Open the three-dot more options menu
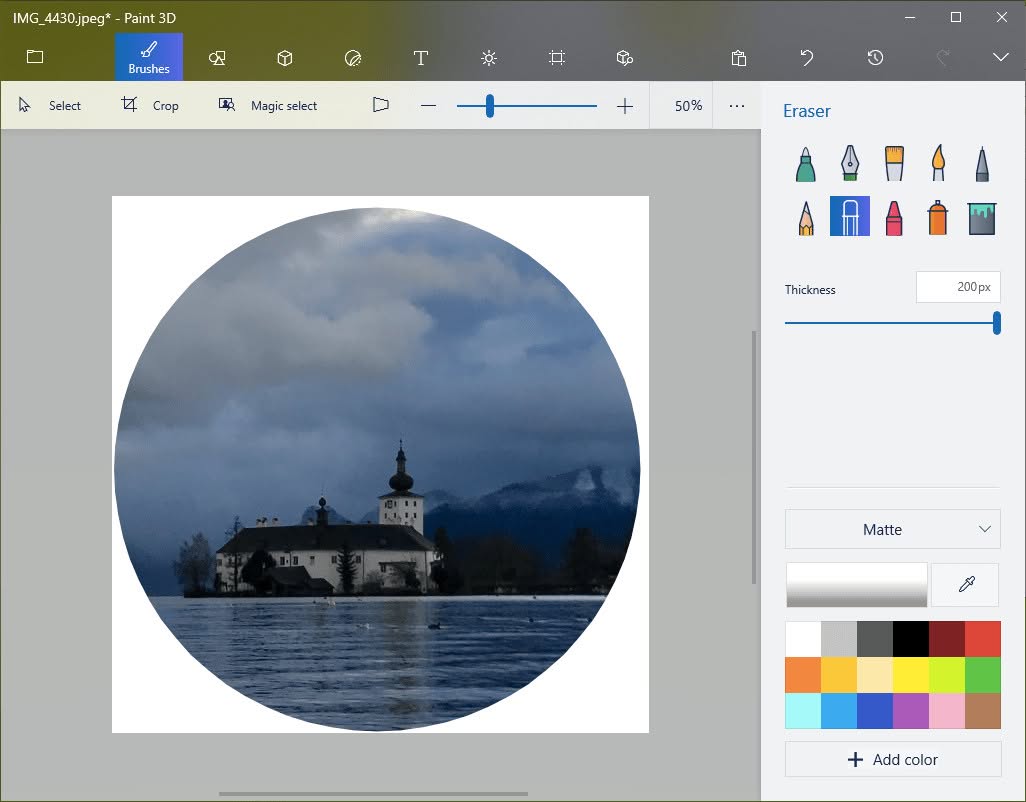 coord(737,105)
